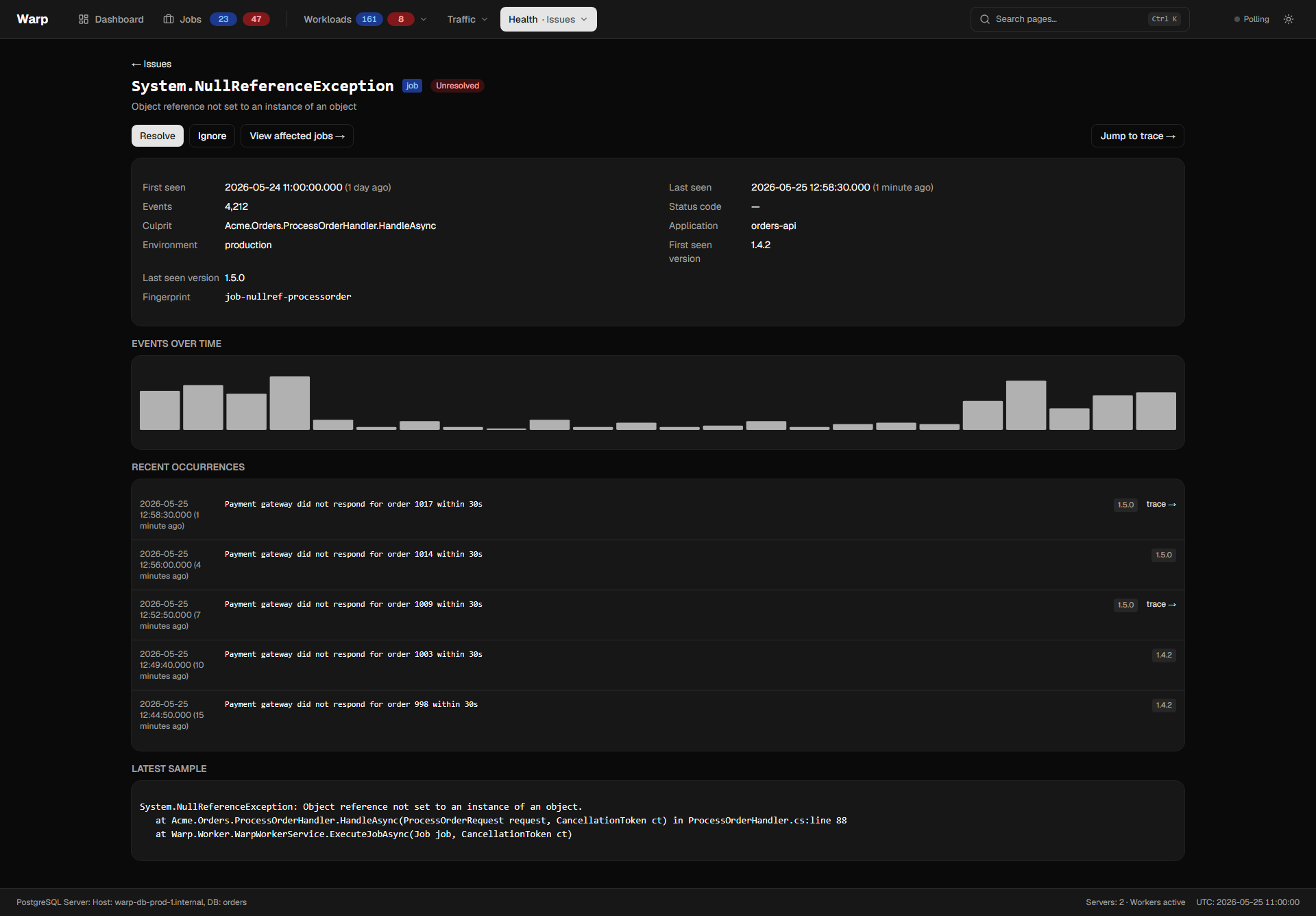Open the Dashboard page
Viewport: 1316px width, 916px height.
point(111,19)
